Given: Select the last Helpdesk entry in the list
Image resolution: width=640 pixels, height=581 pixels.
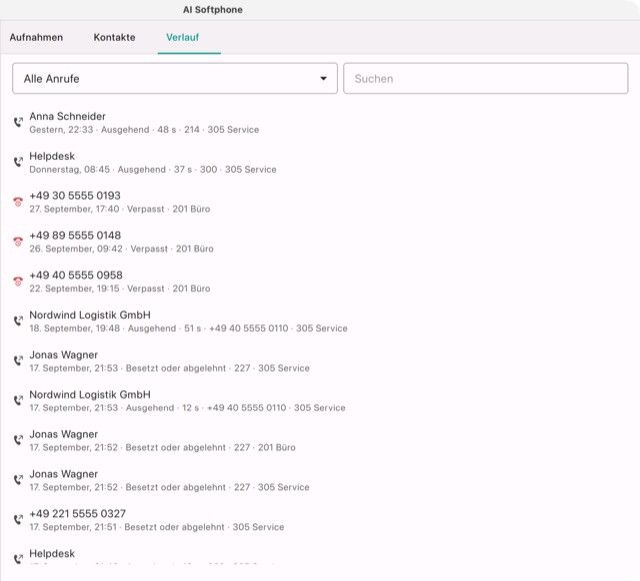Looking at the screenshot, I should (x=52, y=554).
